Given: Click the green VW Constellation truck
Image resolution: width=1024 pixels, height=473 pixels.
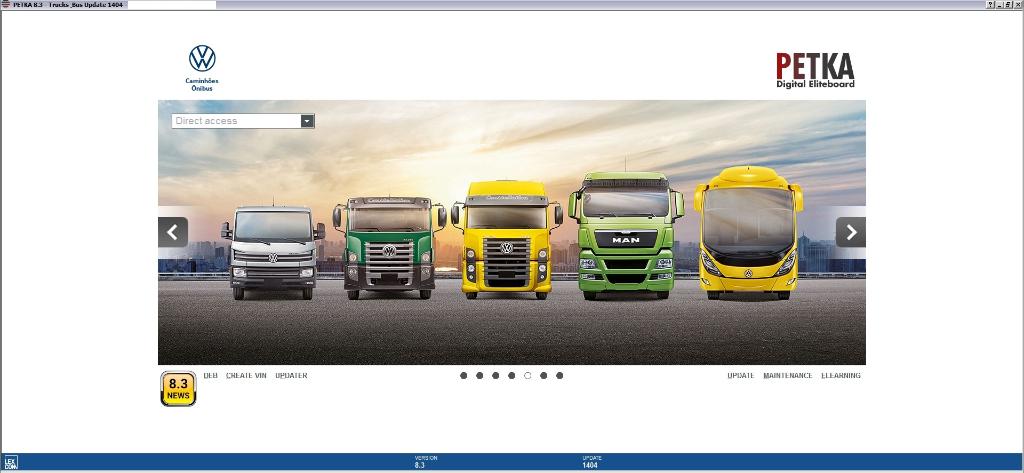Looking at the screenshot, I should pyautogui.click(x=389, y=248).
